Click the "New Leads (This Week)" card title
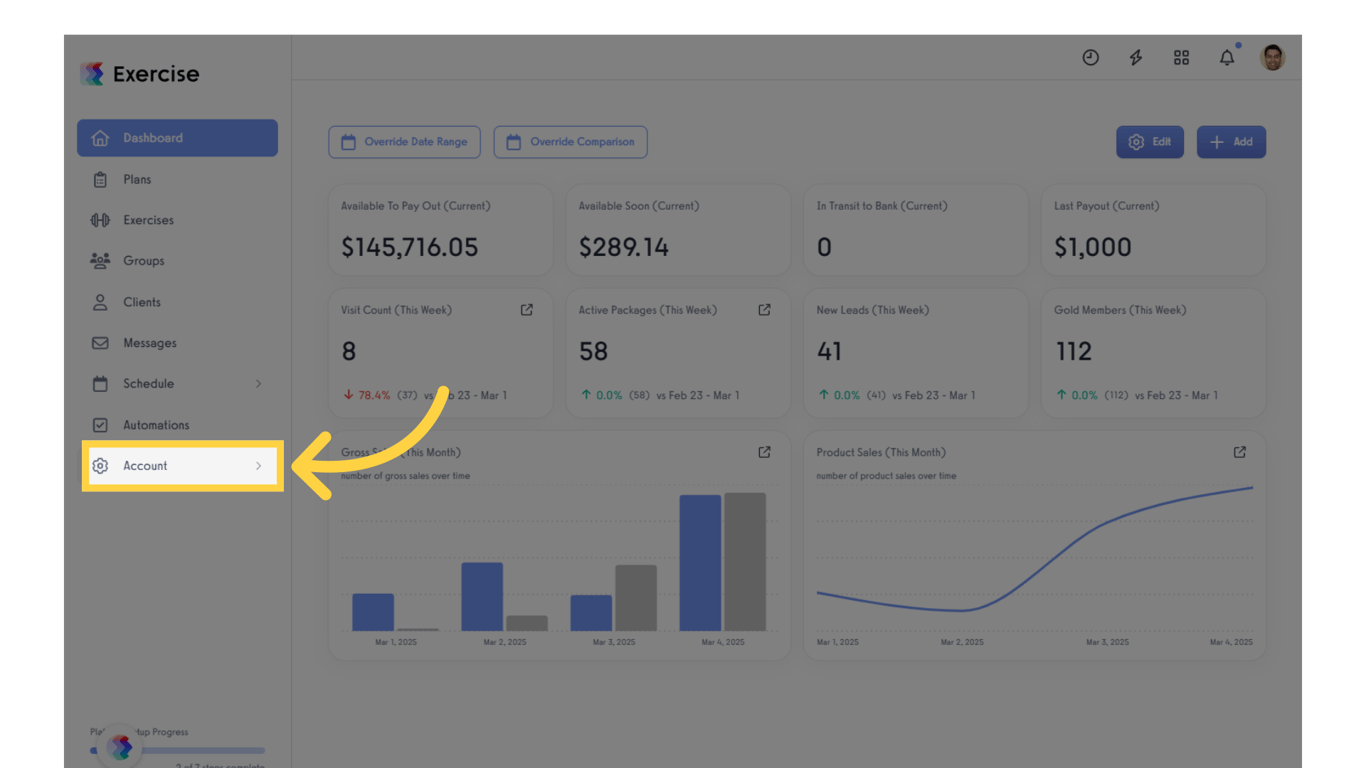1366x768 pixels. [x=873, y=310]
